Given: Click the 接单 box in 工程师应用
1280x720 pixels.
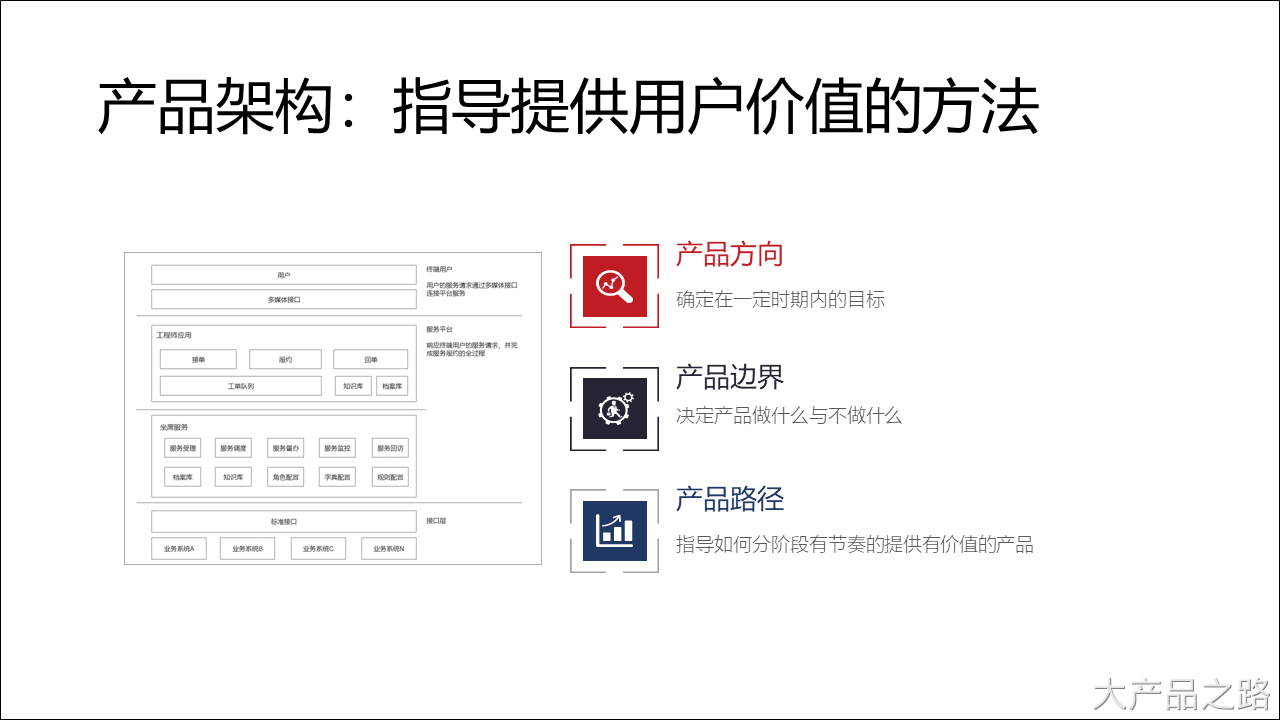Looking at the screenshot, I should (199, 359).
